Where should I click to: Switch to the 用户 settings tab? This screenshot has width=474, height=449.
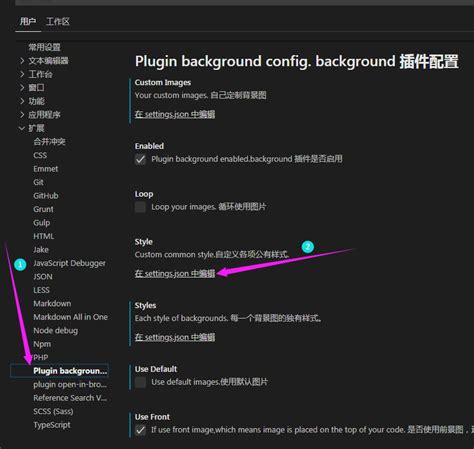click(28, 22)
